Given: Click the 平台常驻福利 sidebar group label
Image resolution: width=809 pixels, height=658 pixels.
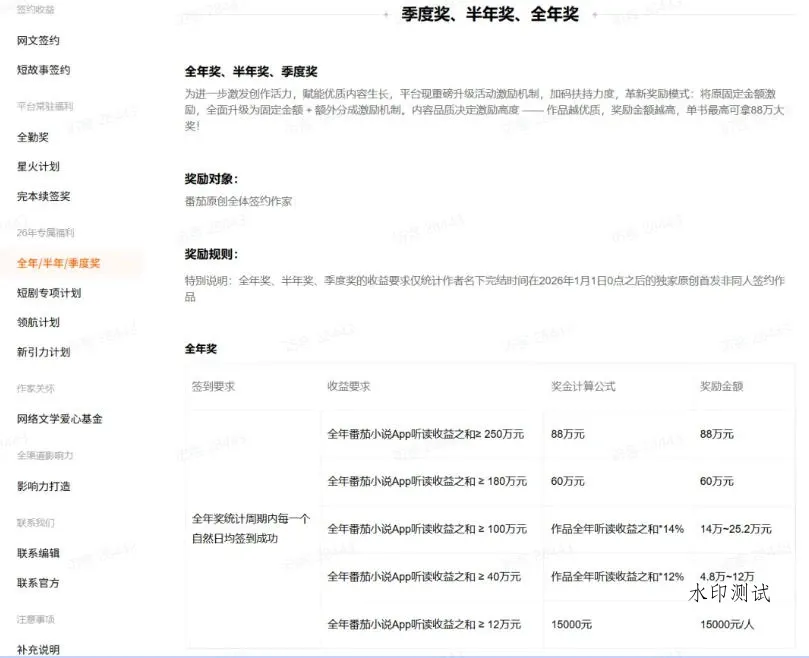Looking at the screenshot, I should (45, 106).
